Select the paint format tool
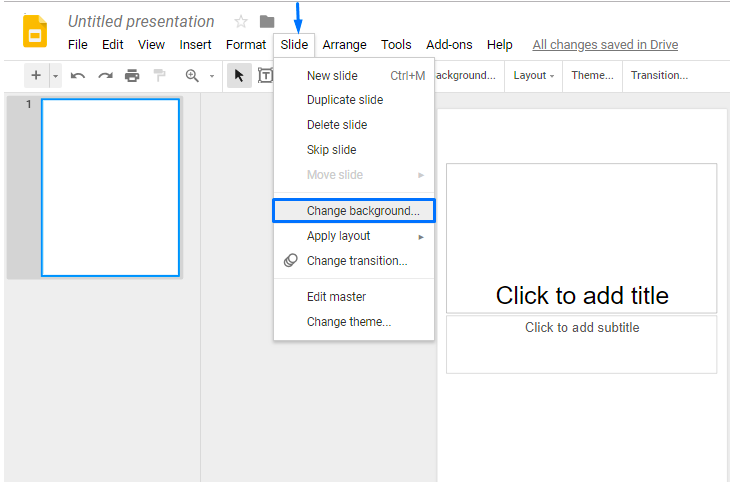 point(159,76)
